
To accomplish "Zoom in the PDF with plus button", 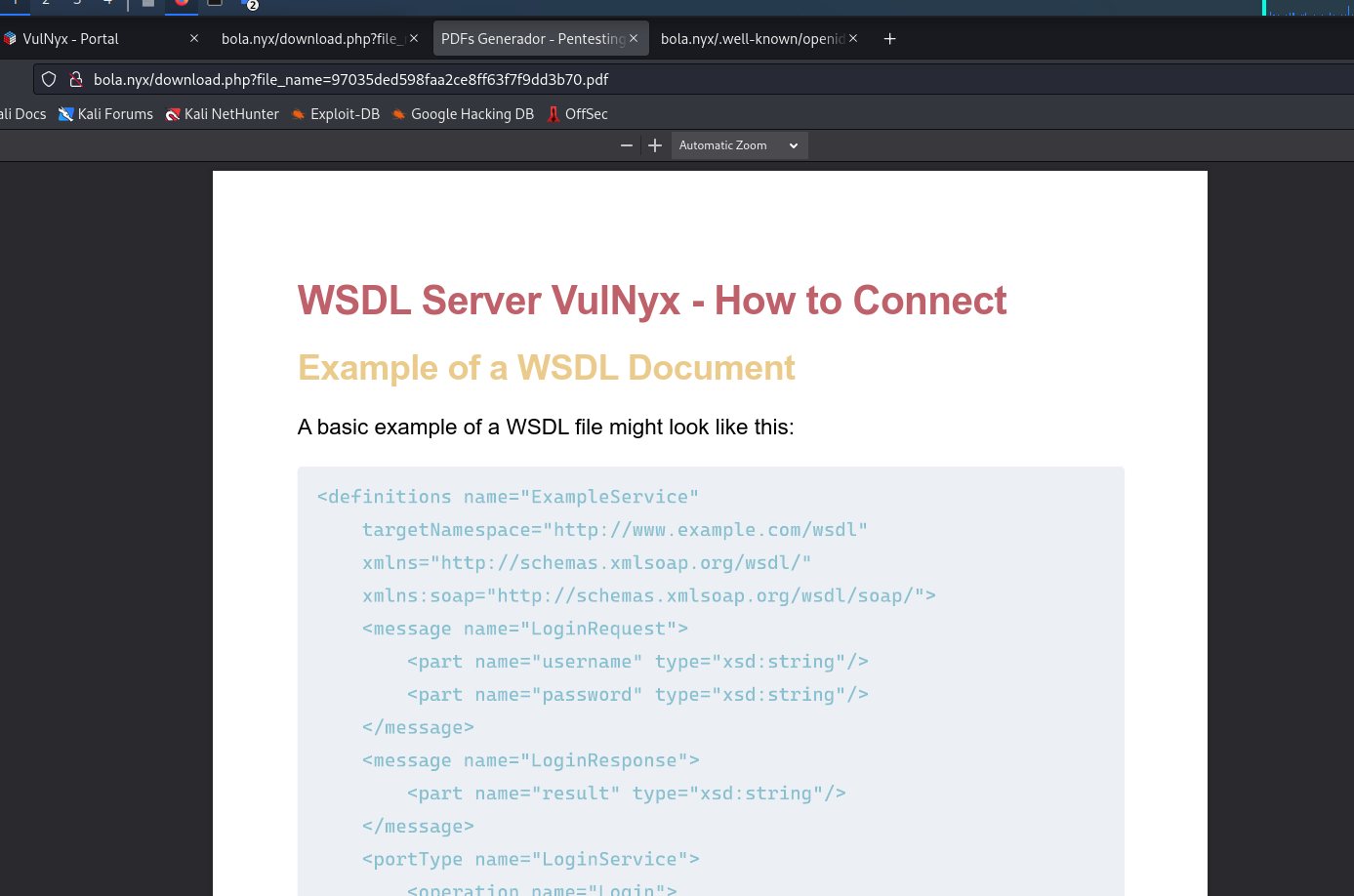I will tap(655, 145).
